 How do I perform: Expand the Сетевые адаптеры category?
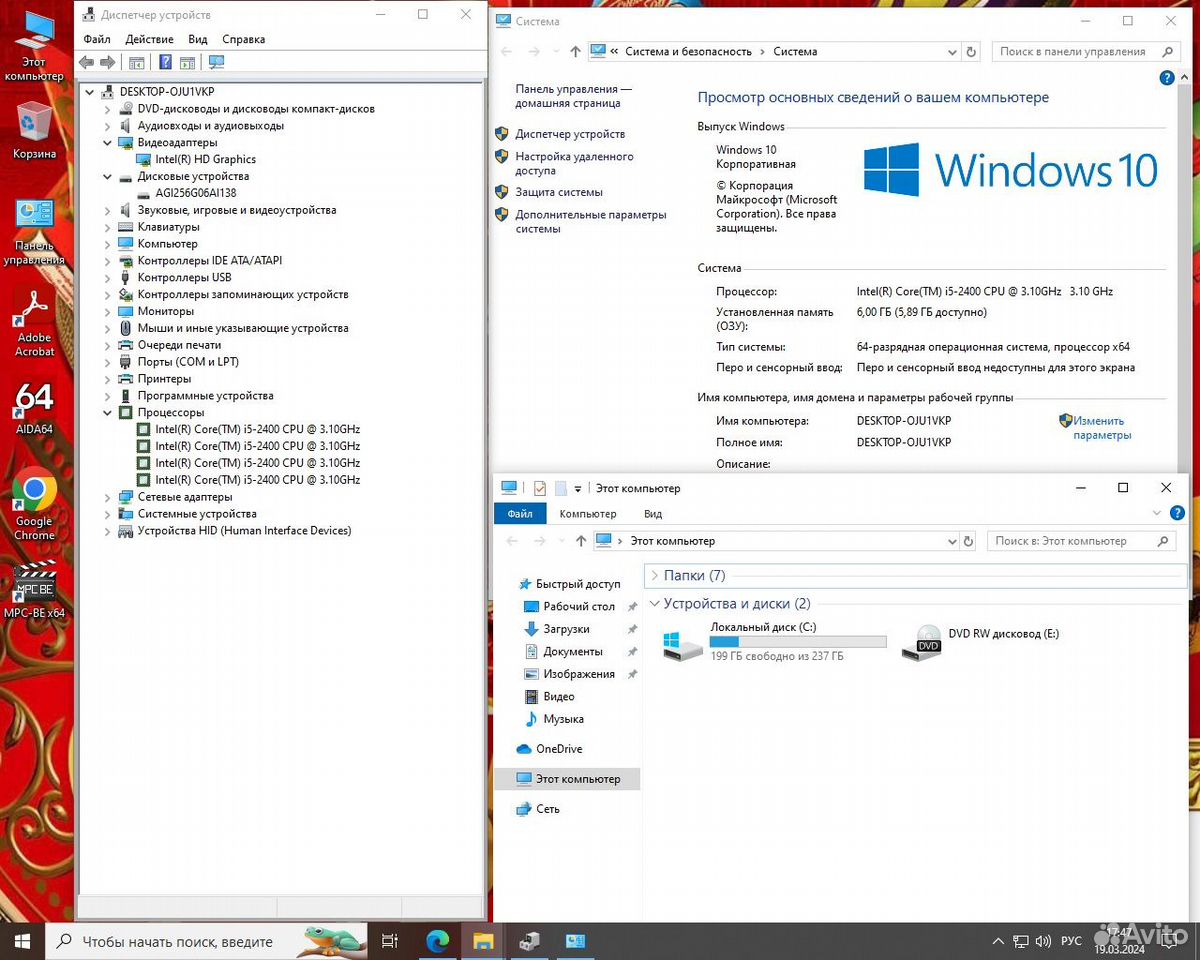pos(108,497)
